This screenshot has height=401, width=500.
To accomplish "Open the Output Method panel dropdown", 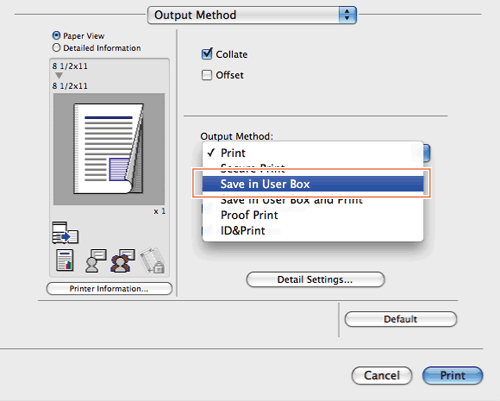I will tap(252, 15).
